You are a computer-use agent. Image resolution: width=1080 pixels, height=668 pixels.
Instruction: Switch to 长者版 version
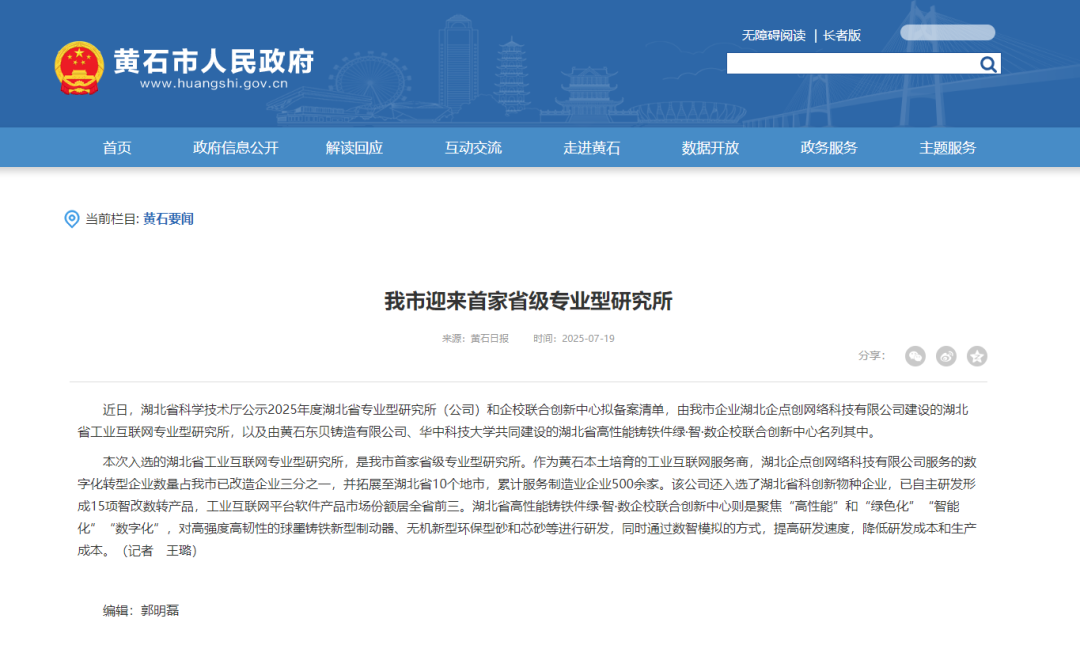[x=842, y=36]
